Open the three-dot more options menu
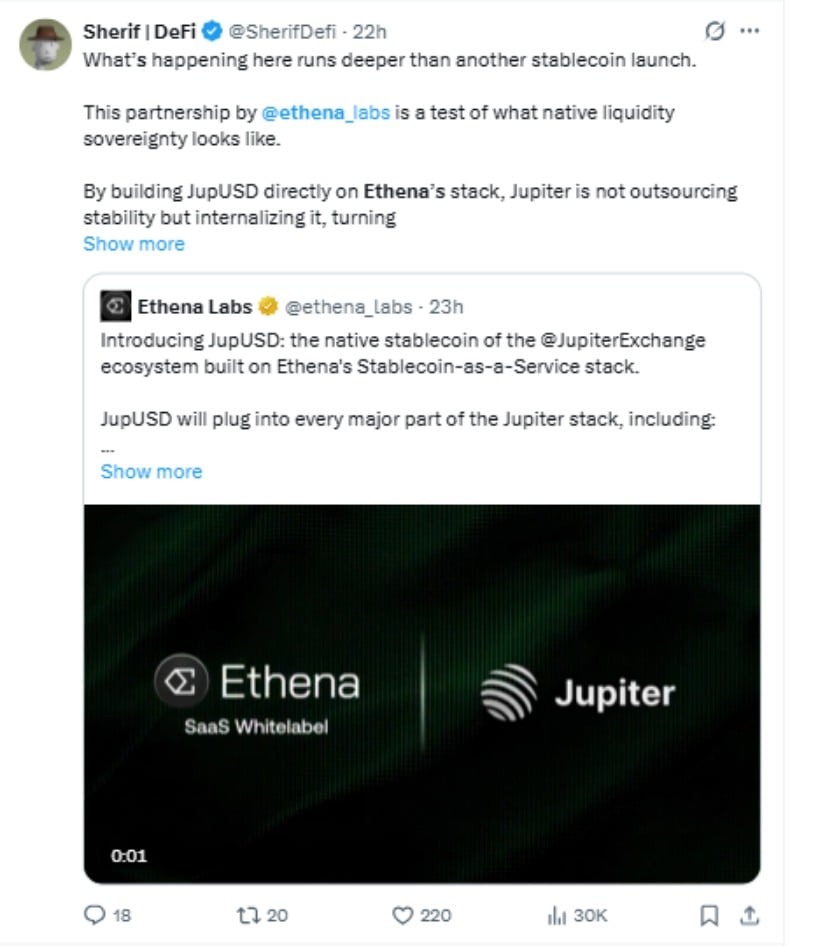 point(749,32)
